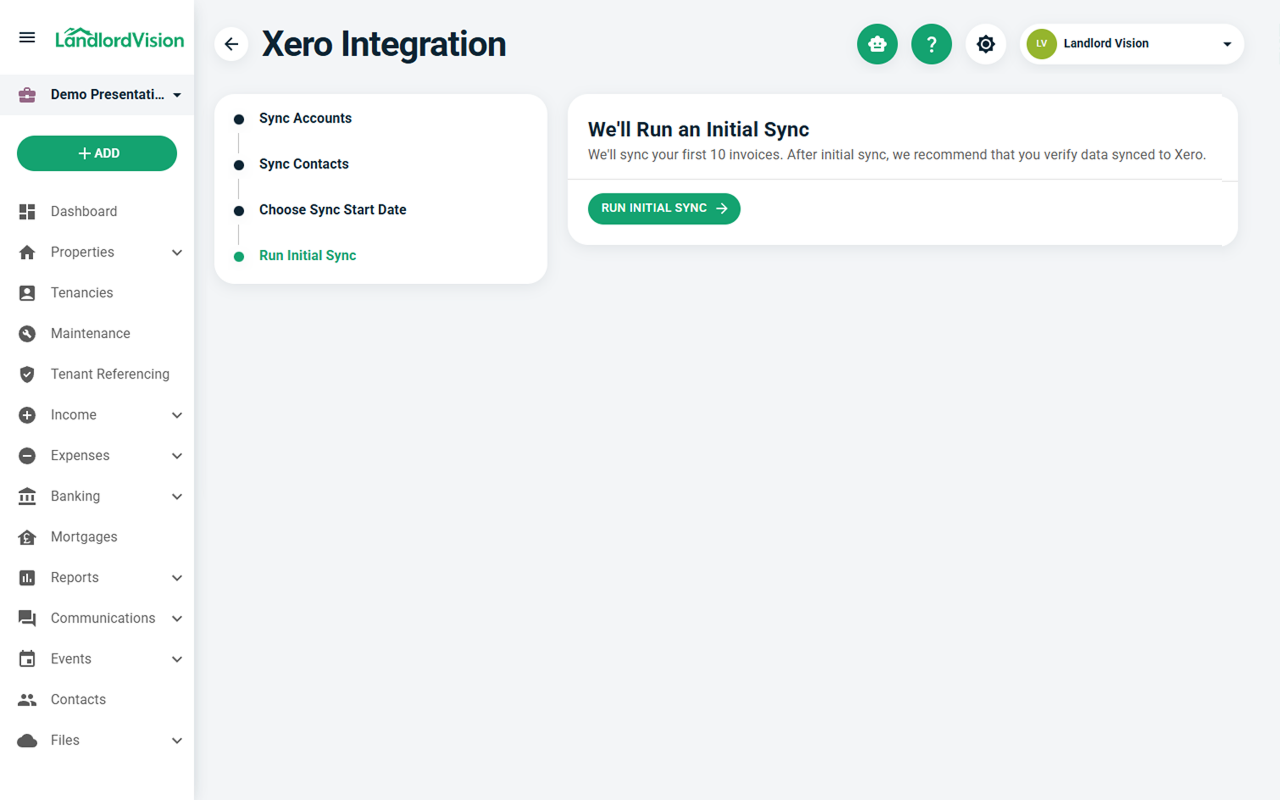Click the green dot beside Run Initial Sync
The image size is (1280, 800).
pos(239,257)
